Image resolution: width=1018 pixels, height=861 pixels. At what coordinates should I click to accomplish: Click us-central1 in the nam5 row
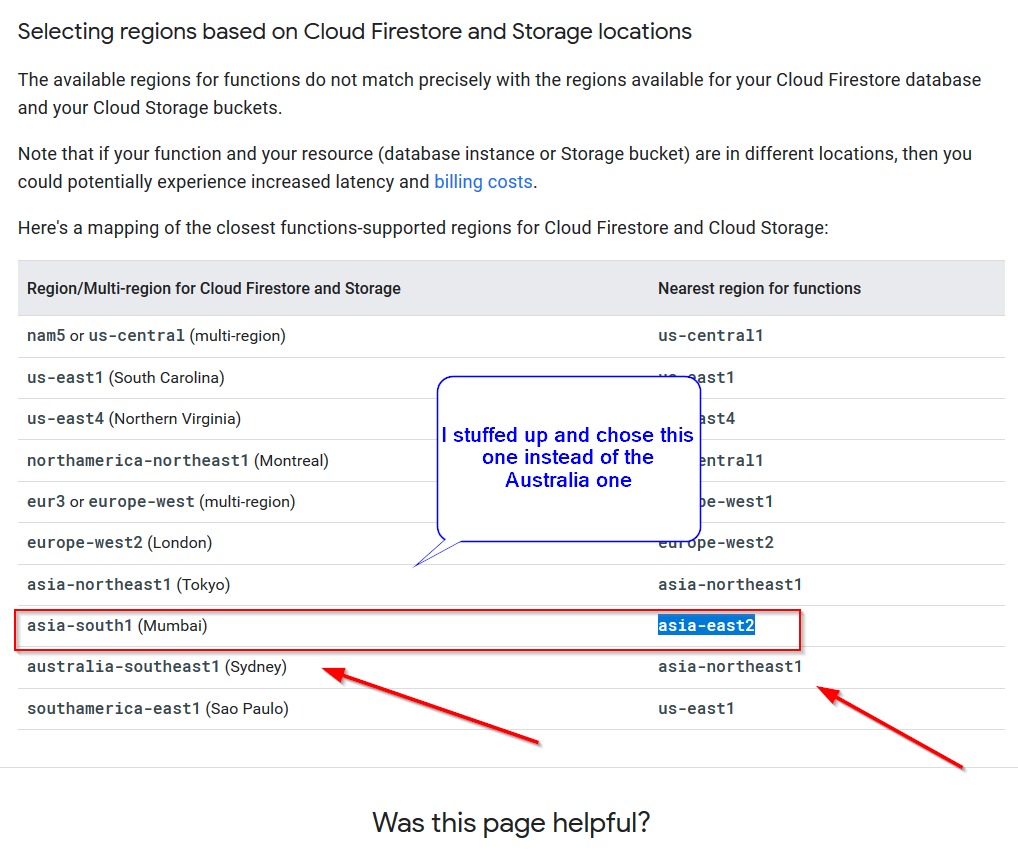tap(710, 336)
